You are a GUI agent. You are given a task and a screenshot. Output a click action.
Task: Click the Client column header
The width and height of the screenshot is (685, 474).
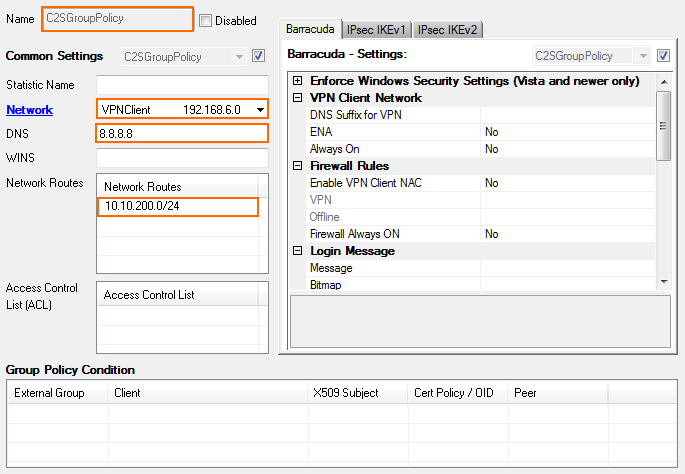(208, 393)
